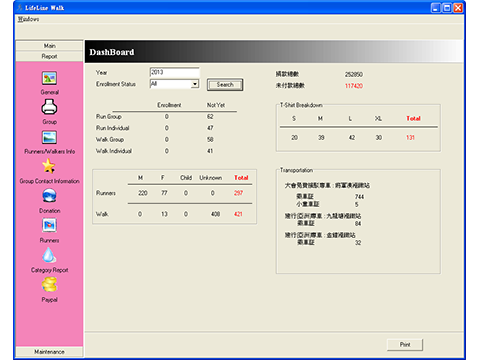Open the Donation globe icon
The image size is (480, 360).
point(49,196)
